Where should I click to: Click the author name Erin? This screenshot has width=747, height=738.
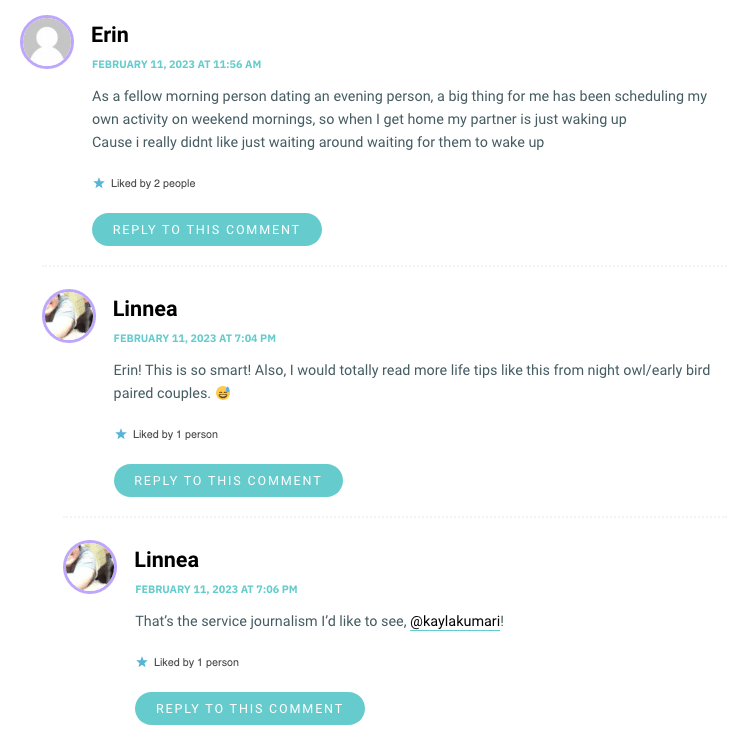110,35
